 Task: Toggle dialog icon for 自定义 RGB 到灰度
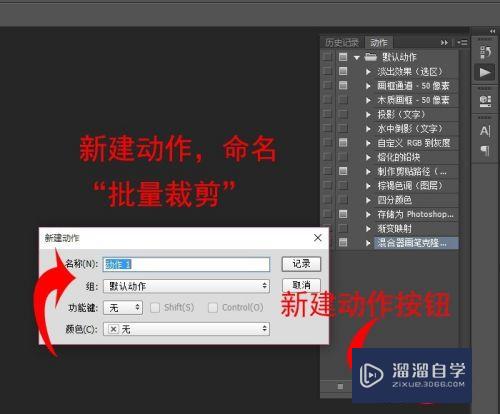pyautogui.click(x=343, y=143)
